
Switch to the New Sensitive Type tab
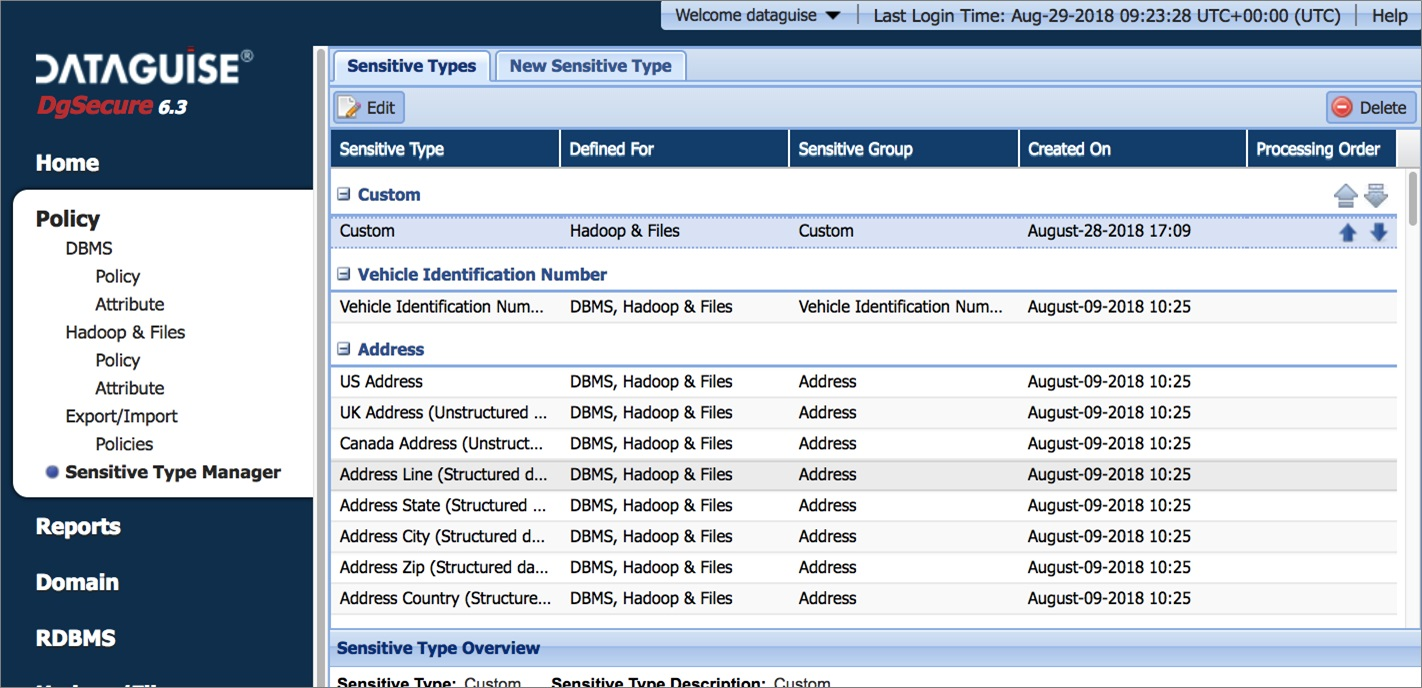click(590, 66)
